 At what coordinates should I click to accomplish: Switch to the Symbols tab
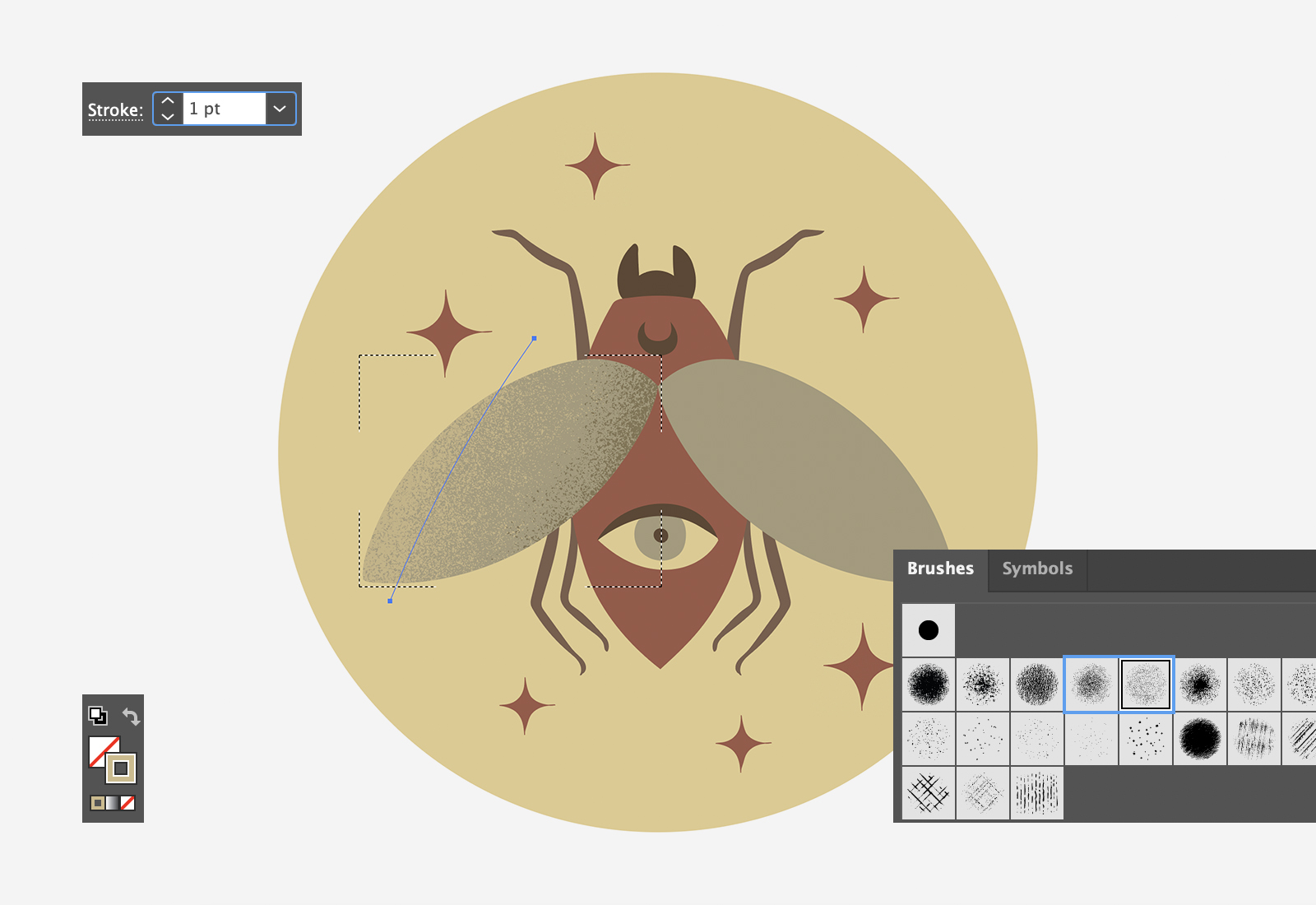(x=1037, y=569)
